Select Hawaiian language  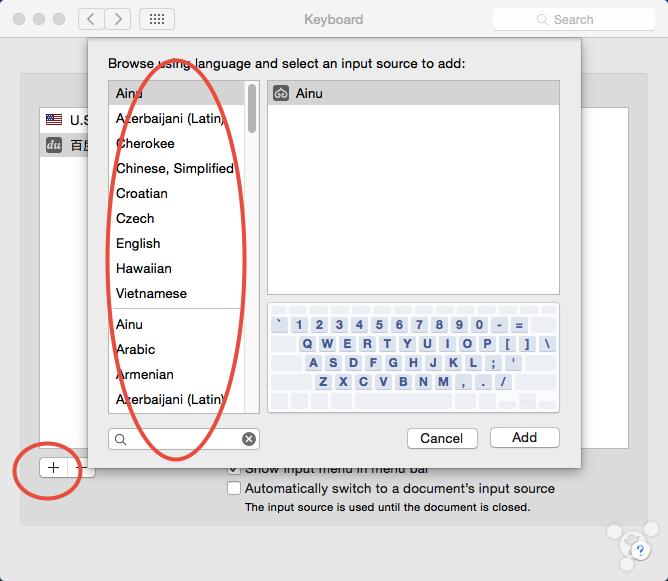tap(177, 268)
